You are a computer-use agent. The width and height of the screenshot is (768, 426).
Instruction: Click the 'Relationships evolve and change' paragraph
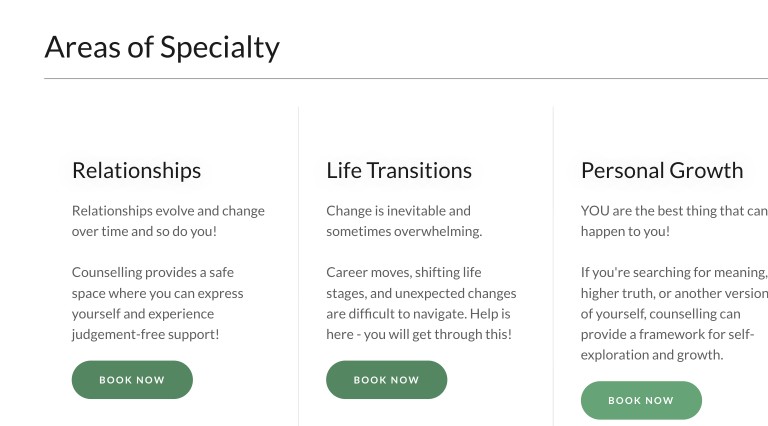coord(168,221)
